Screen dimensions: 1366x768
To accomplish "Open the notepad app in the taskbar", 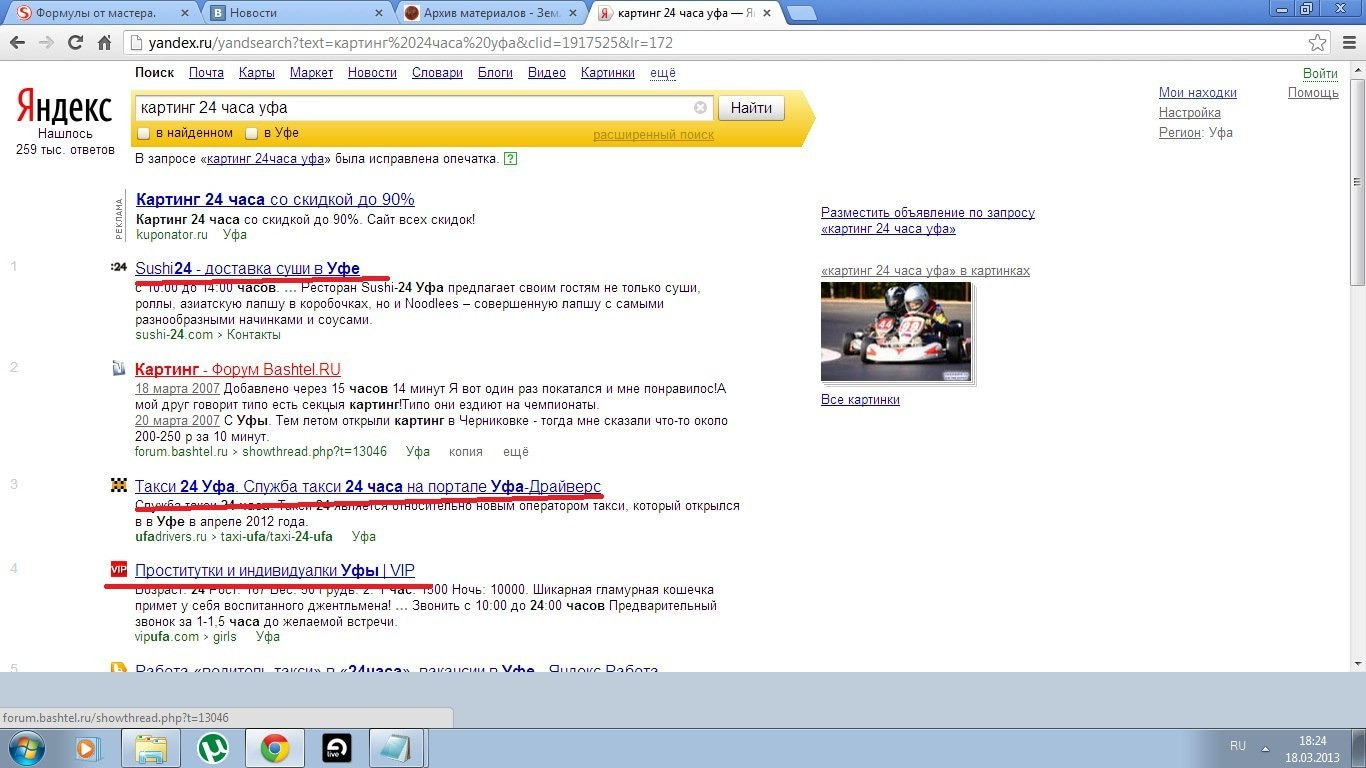I will click(397, 748).
